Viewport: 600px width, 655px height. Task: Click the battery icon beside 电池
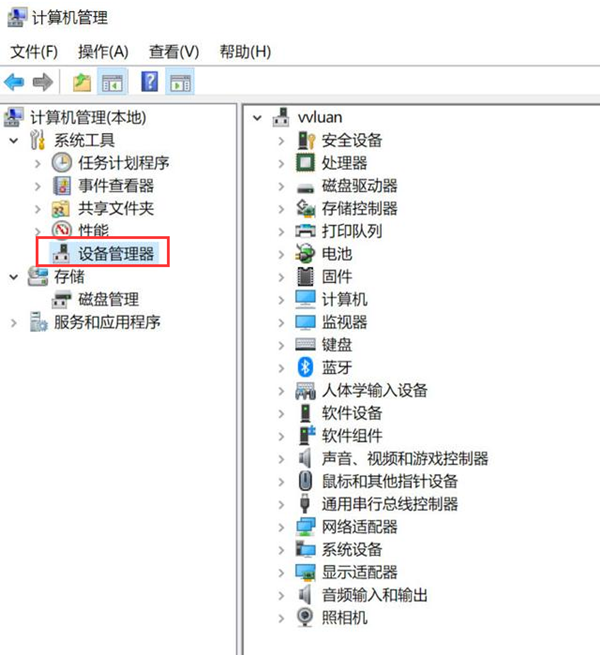(305, 254)
